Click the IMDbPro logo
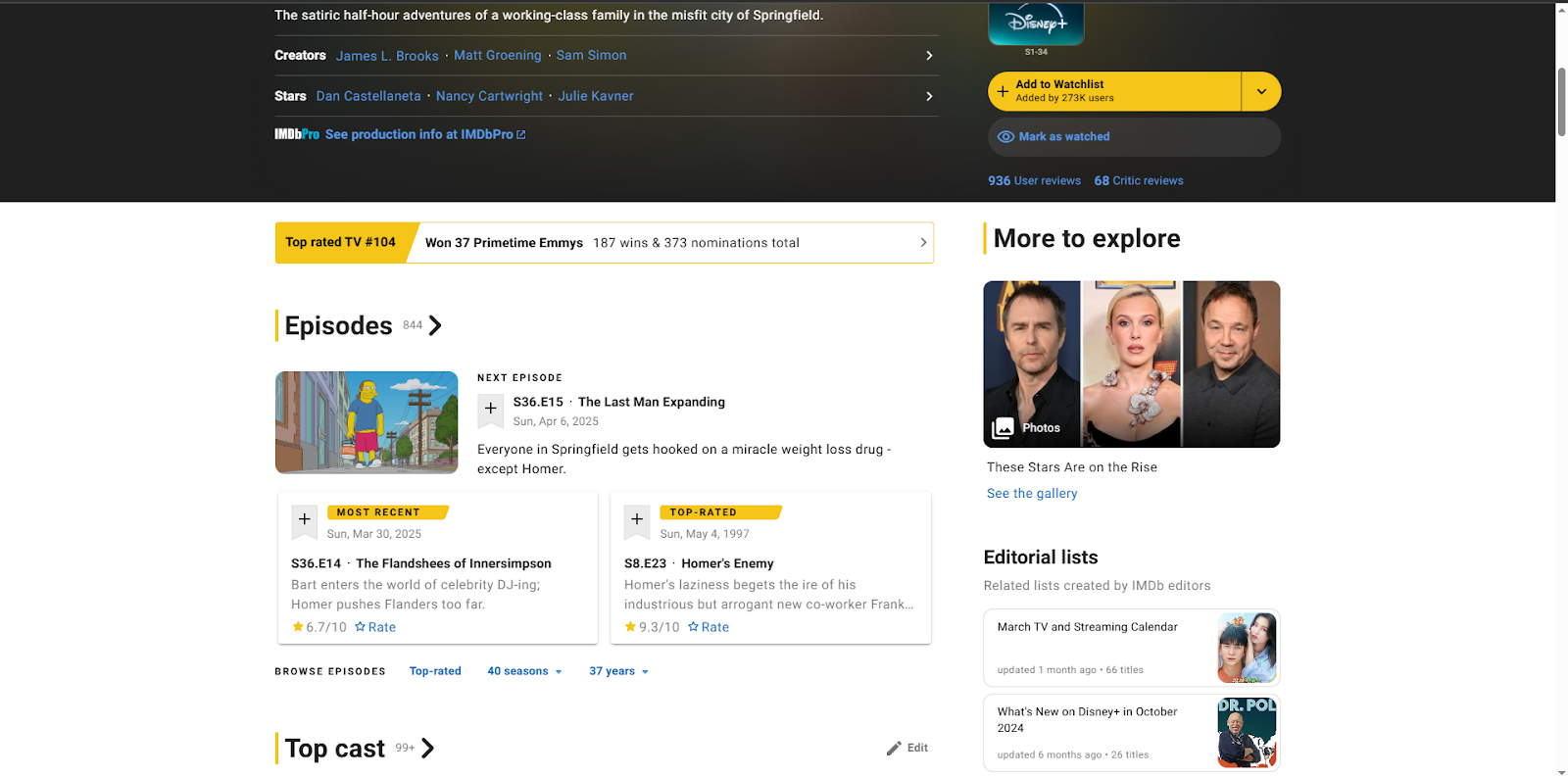Image resolution: width=1568 pixels, height=776 pixels. pyautogui.click(x=296, y=134)
